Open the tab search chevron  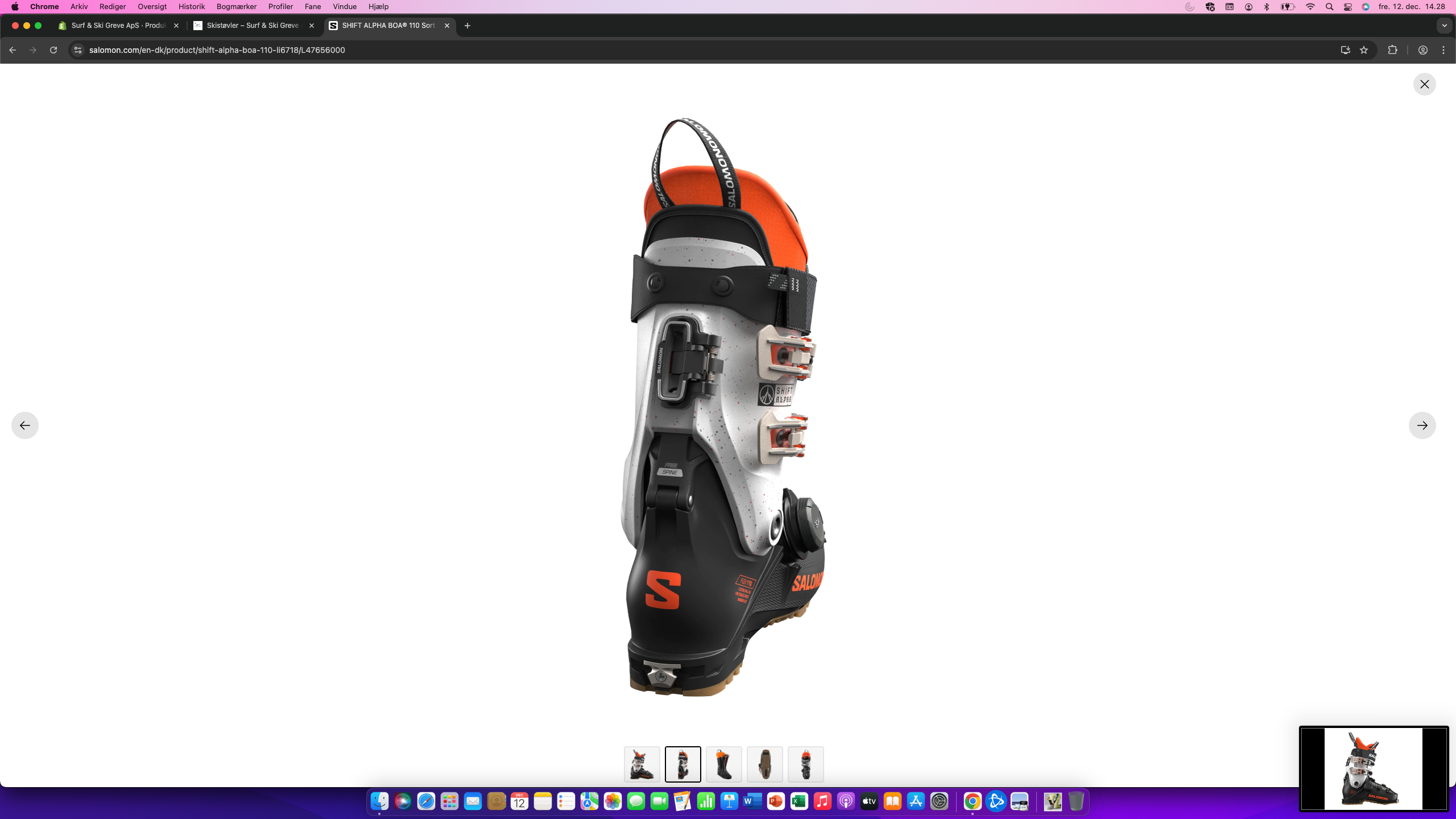tap(1443, 26)
